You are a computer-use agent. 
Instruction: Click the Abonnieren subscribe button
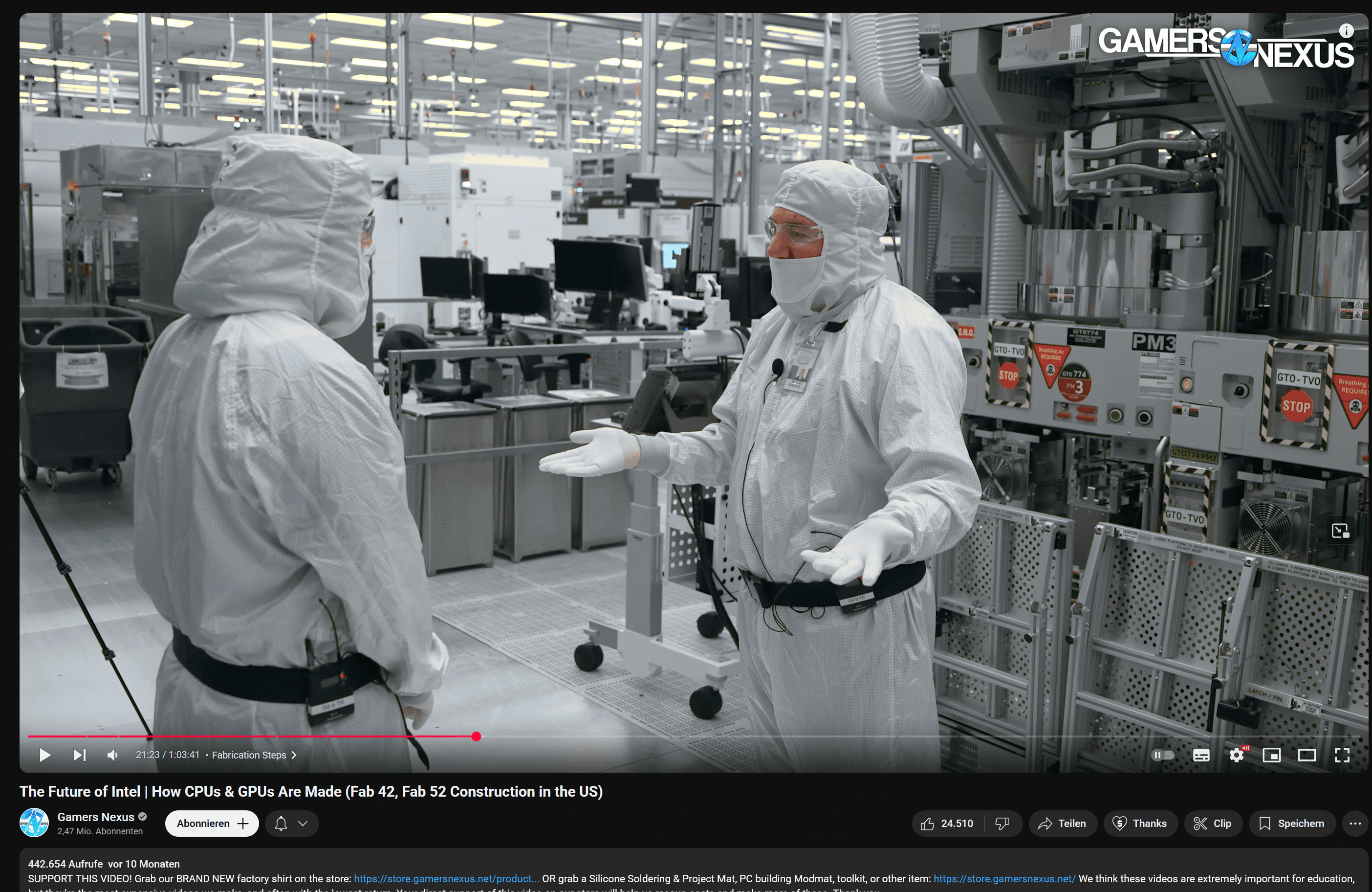[212, 824]
